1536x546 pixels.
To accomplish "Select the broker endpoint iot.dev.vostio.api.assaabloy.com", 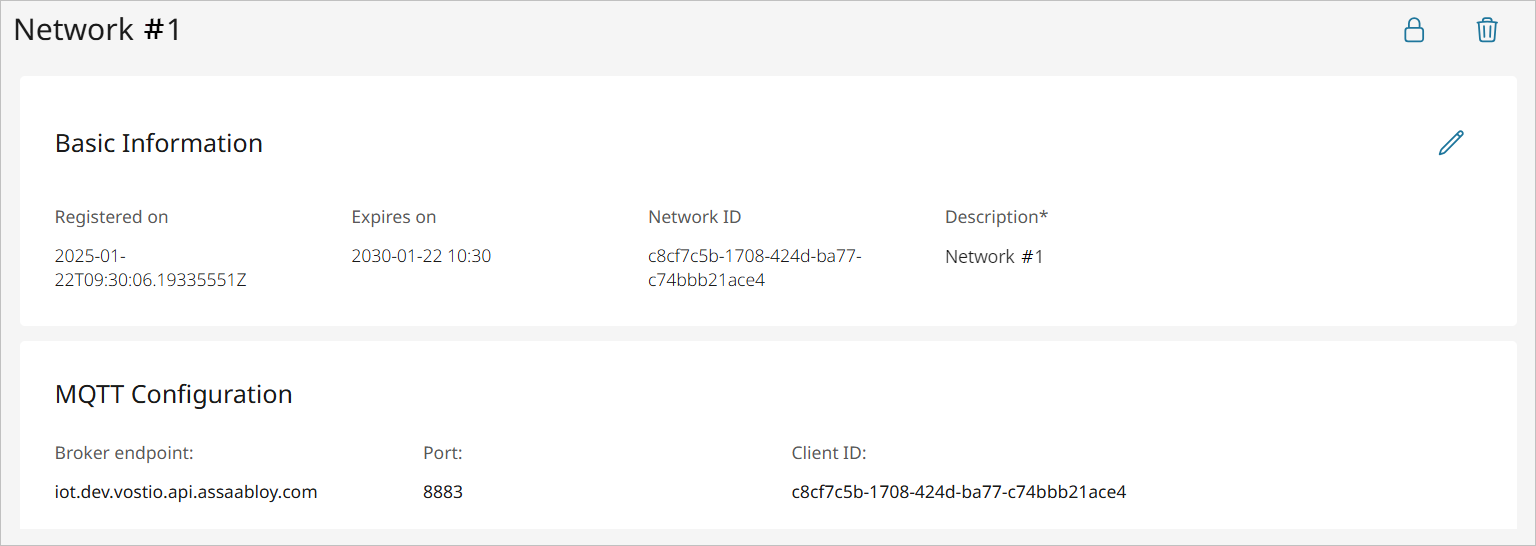I will click(186, 492).
